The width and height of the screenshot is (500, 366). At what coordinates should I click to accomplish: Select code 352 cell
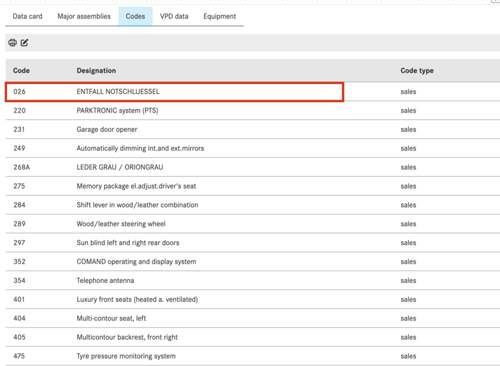pyautogui.click(x=19, y=262)
